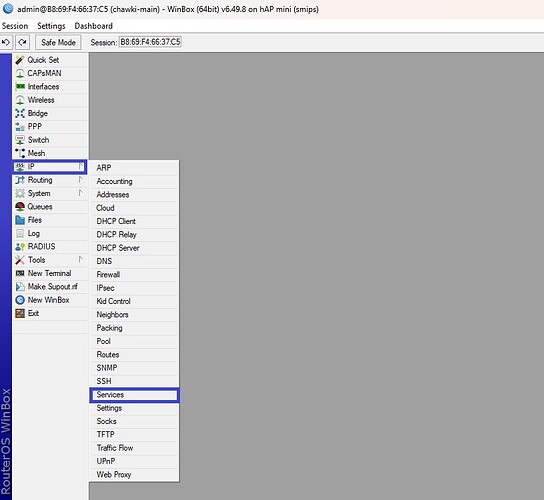
Task: Open the Dashboard menu
Action: [x=94, y=26]
